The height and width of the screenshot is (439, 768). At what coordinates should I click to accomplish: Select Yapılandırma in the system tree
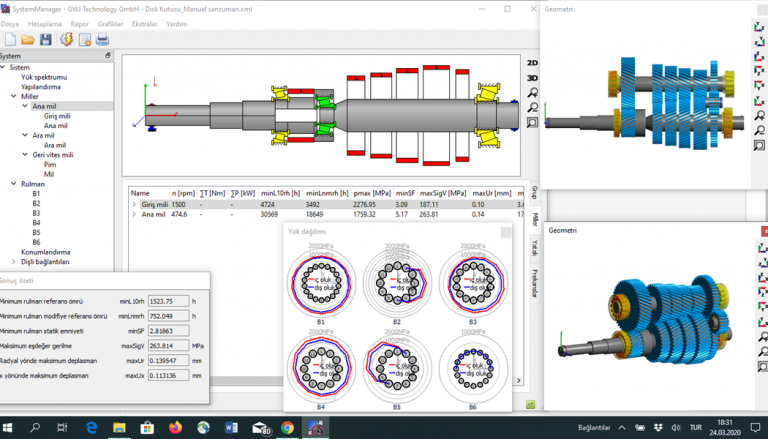pyautogui.click(x=41, y=87)
